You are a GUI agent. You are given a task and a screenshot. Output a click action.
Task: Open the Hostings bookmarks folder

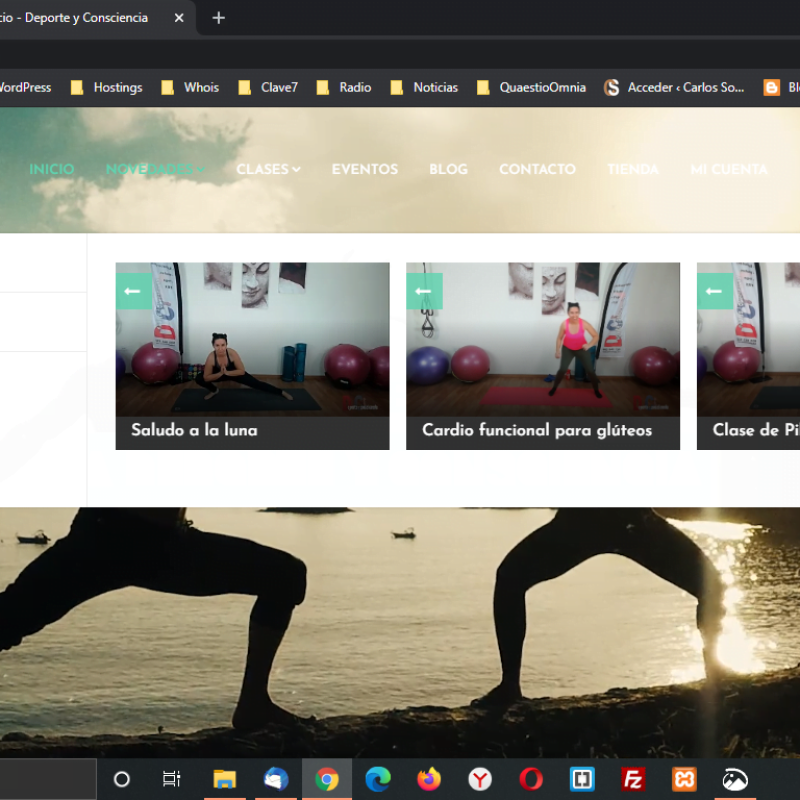point(107,88)
